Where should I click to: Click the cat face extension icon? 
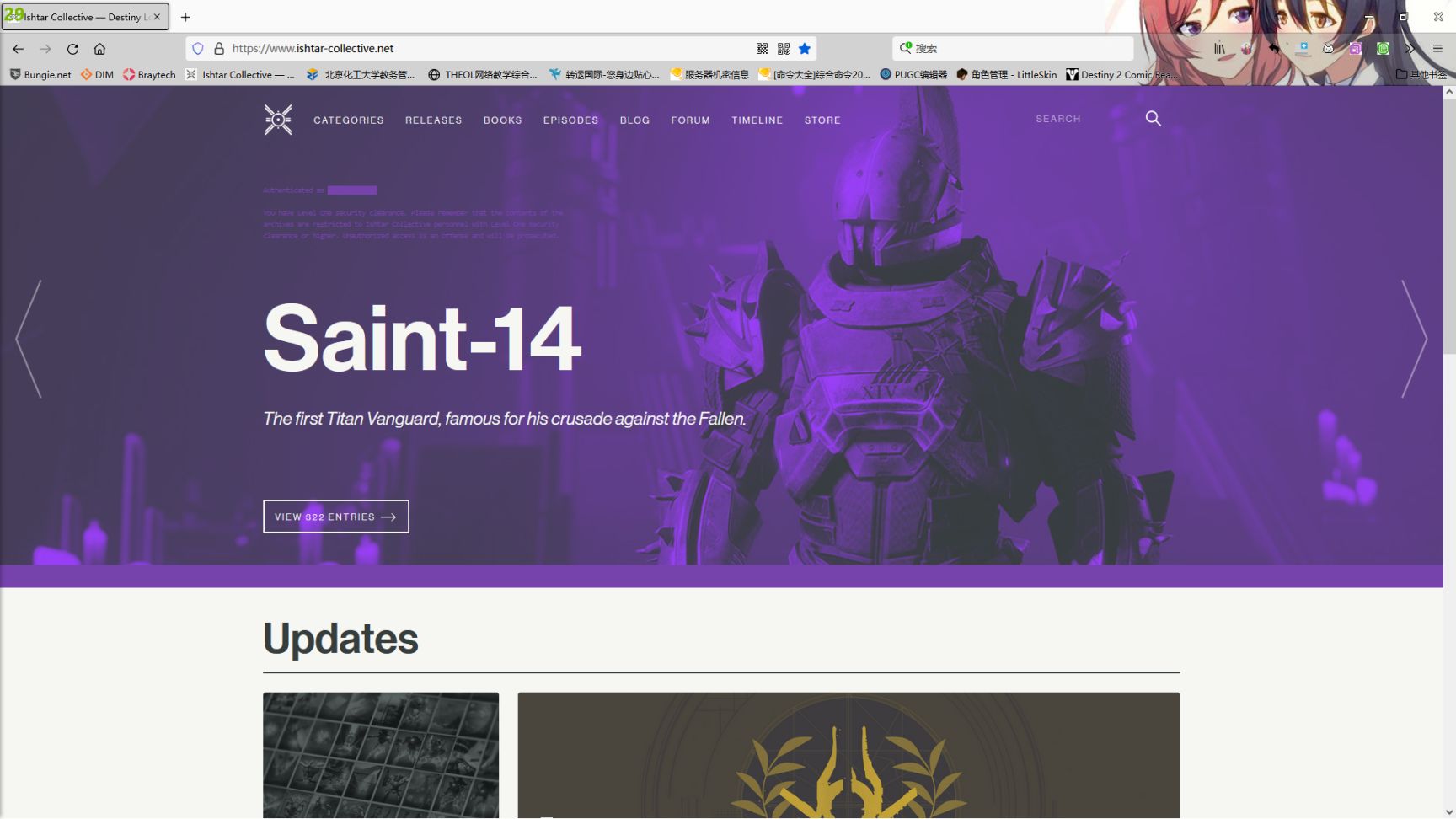1329,49
